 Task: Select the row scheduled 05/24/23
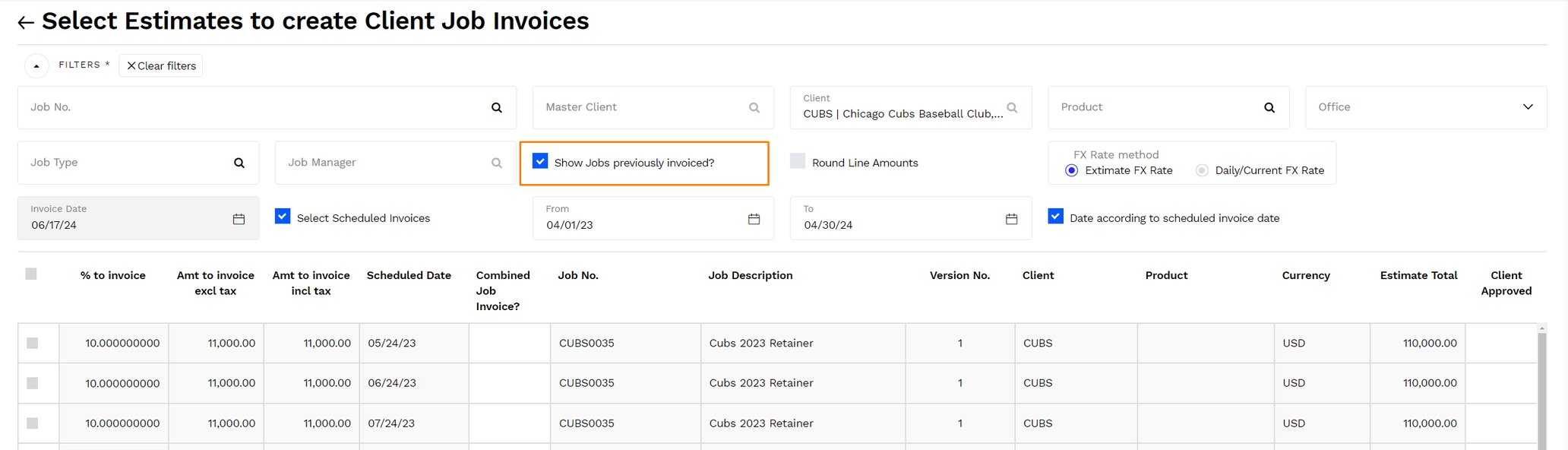click(32, 343)
